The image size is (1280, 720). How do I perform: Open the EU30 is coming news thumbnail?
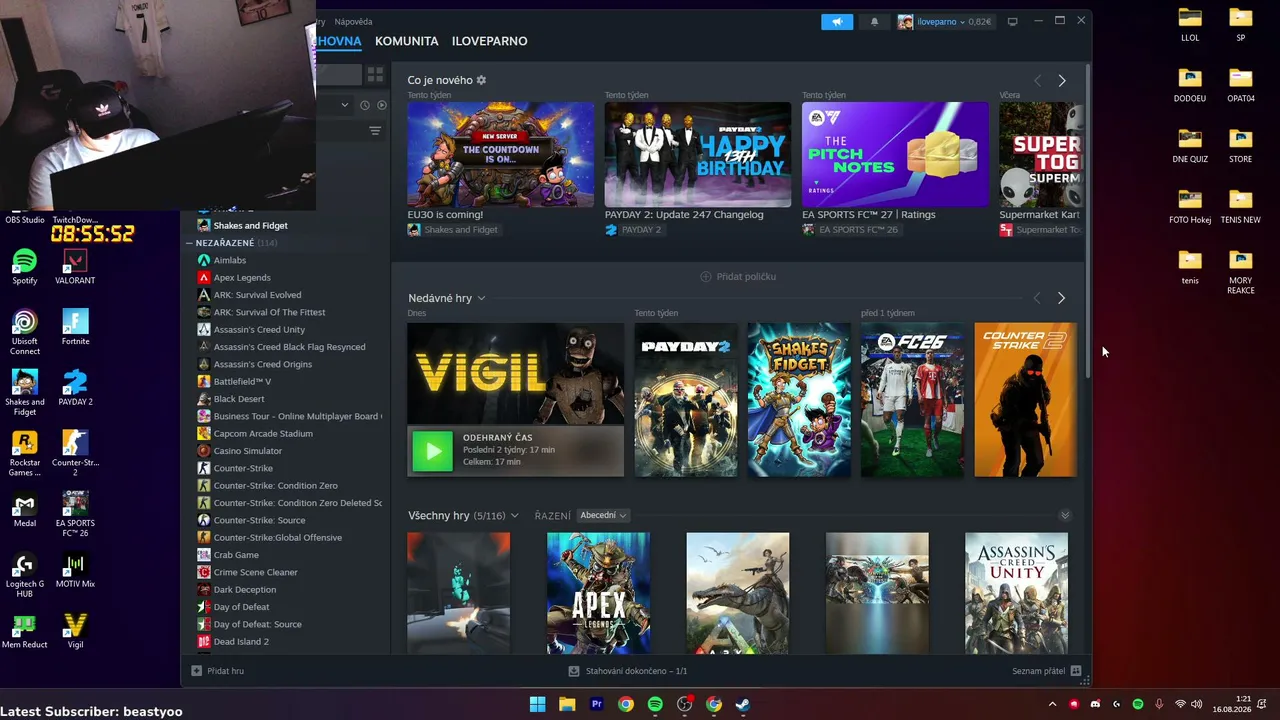(x=500, y=155)
